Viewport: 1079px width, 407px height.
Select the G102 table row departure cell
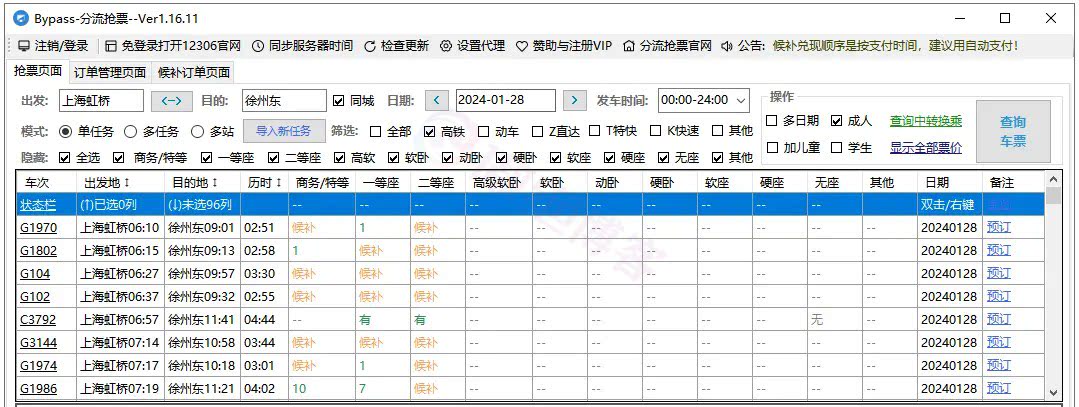120,297
